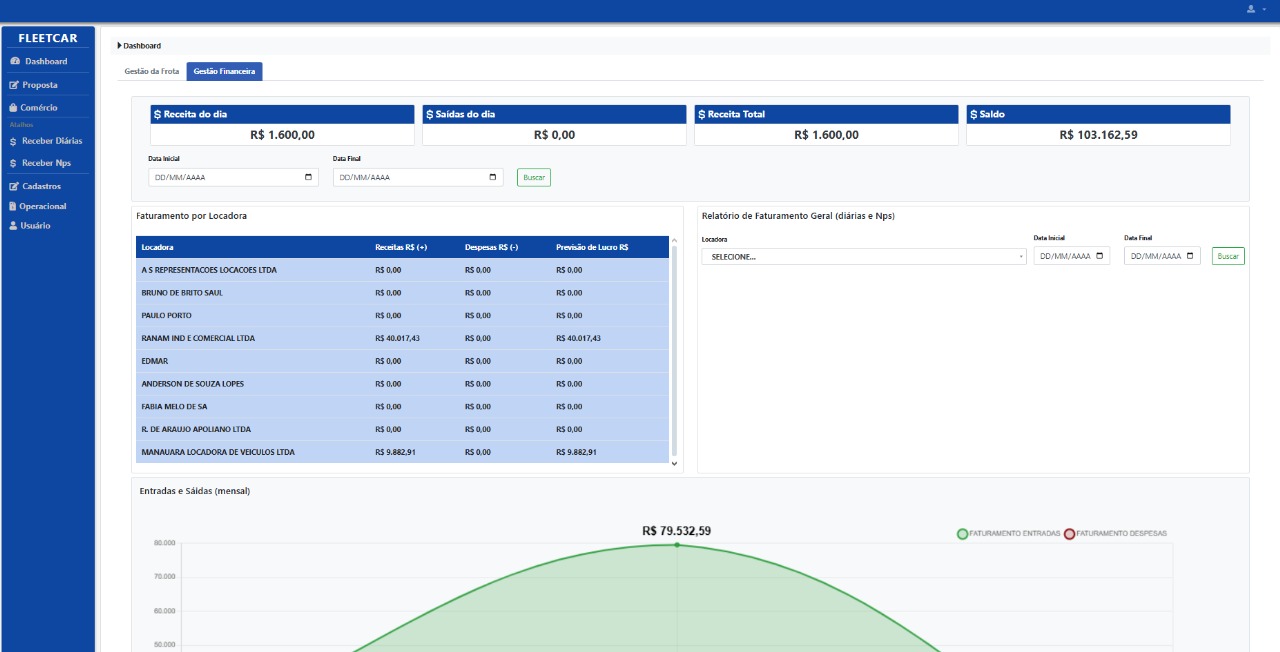1280x652 pixels.
Task: Click the Cadastros edit icon
Action: (x=14, y=186)
